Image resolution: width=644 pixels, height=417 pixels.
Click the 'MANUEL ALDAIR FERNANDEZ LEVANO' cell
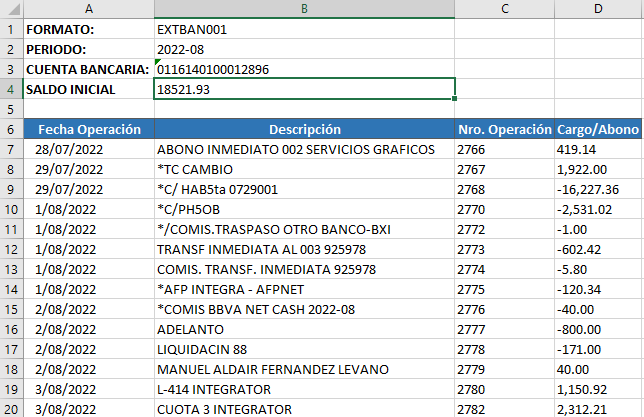(x=304, y=368)
